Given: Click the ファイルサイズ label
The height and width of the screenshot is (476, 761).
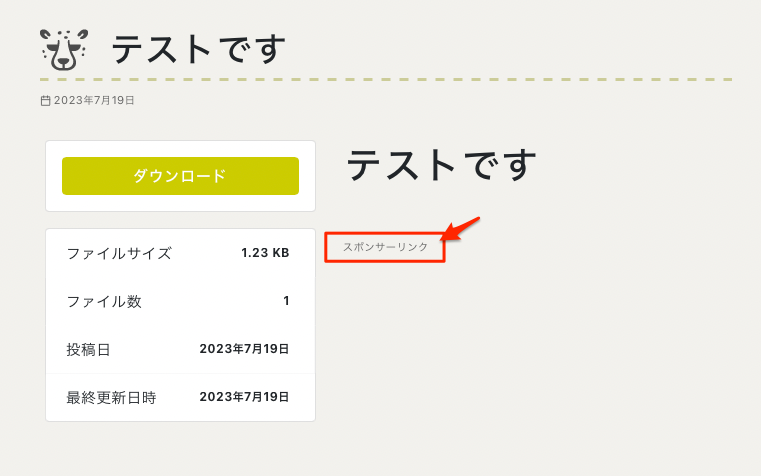Looking at the screenshot, I should [x=119, y=253].
